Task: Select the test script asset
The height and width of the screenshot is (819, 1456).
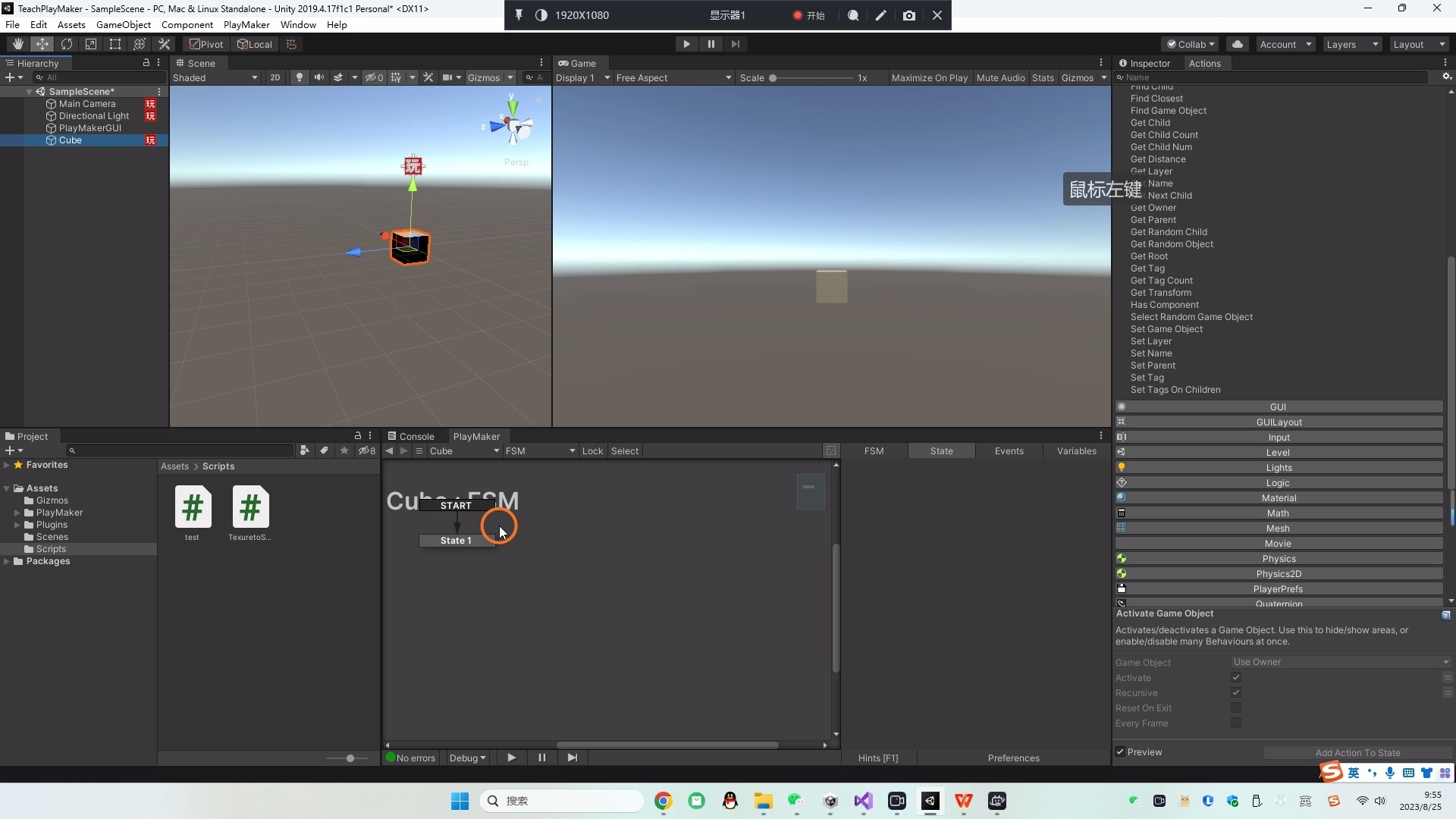Action: point(193,512)
